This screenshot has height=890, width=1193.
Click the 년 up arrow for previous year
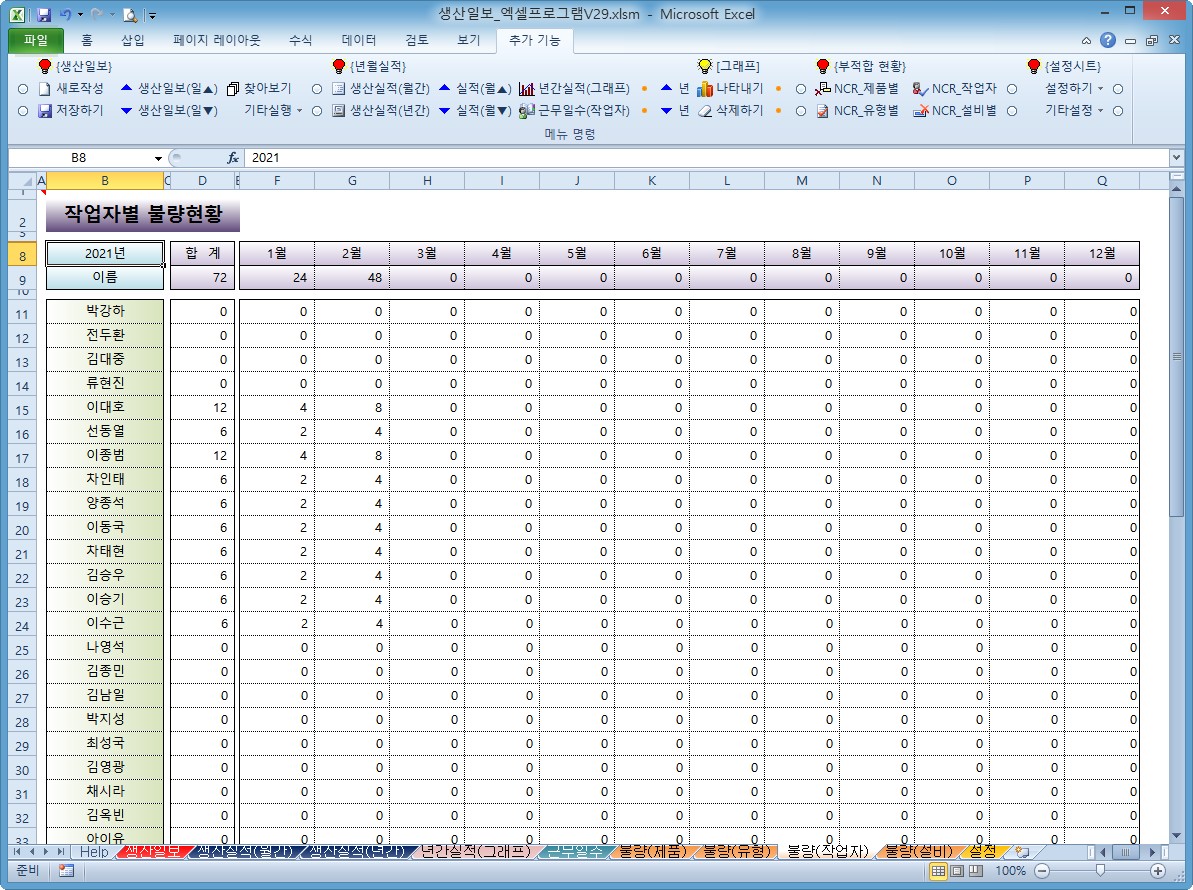tap(666, 88)
